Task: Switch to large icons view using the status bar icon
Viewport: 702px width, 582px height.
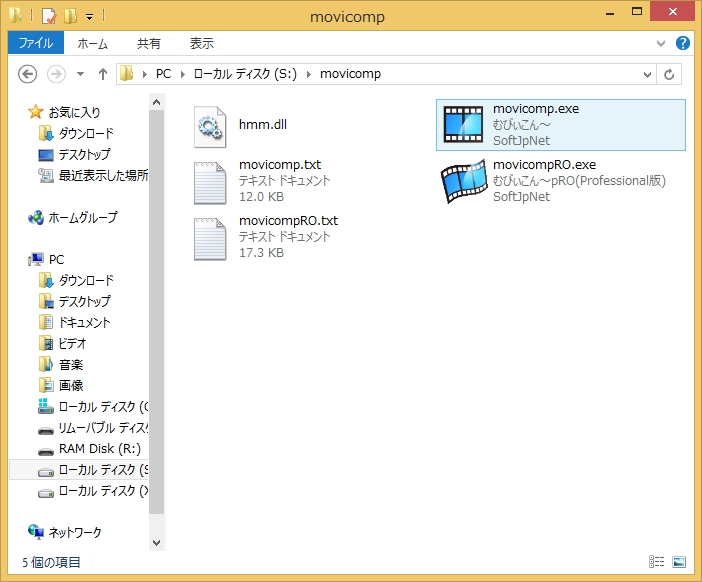Action: coord(679,561)
